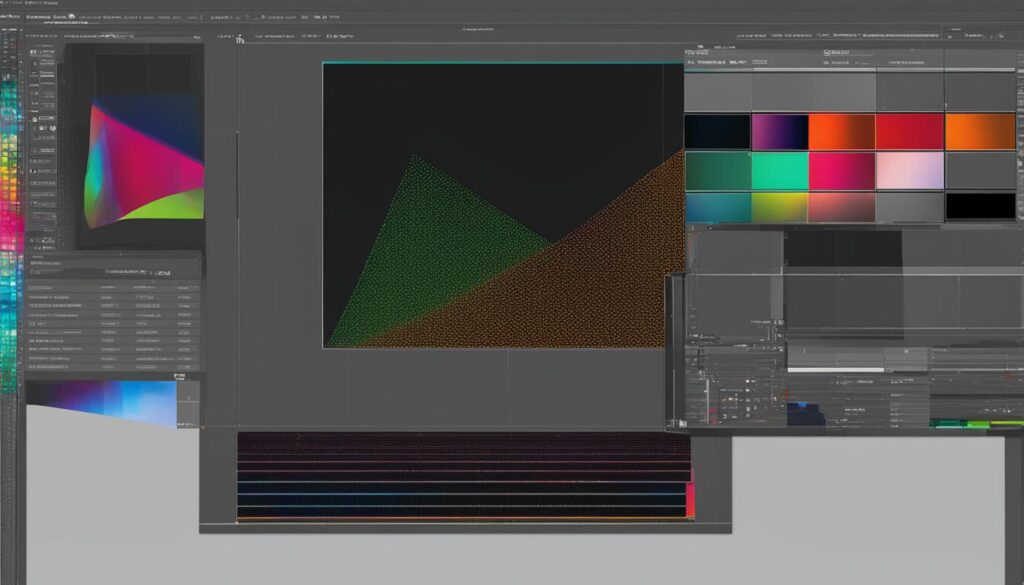This screenshot has width=1024, height=585.
Task: Select the blue block in the lower-right panel
Action: tap(805, 414)
